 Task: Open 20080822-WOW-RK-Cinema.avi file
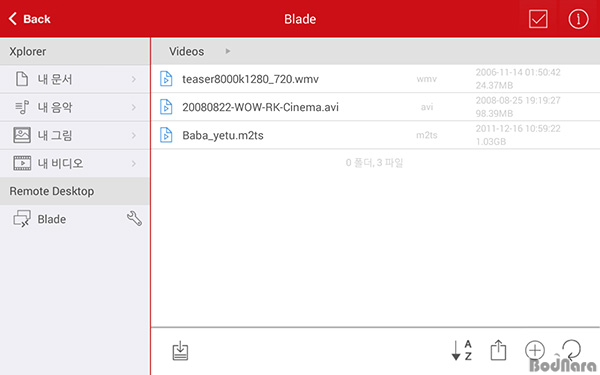coord(375,107)
